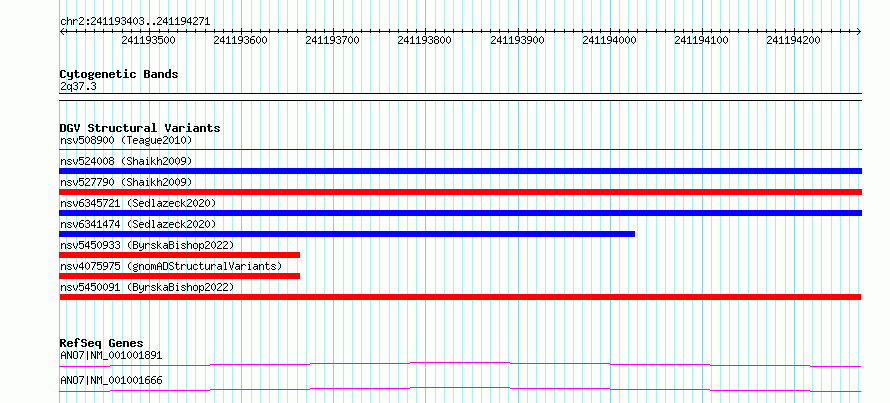This screenshot has height=403, width=890.
Task: Click the red bar for nsv5450091
Action: click(460, 297)
